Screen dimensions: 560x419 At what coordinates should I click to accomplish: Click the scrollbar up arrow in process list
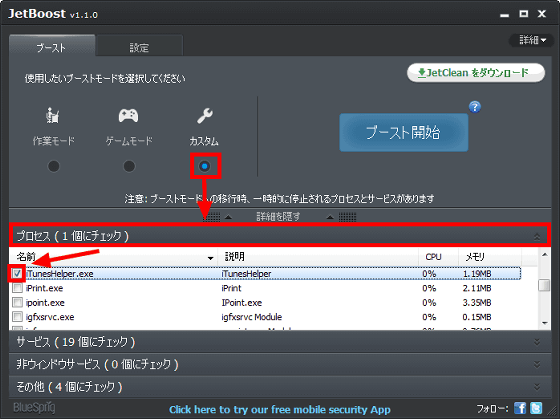(544, 254)
